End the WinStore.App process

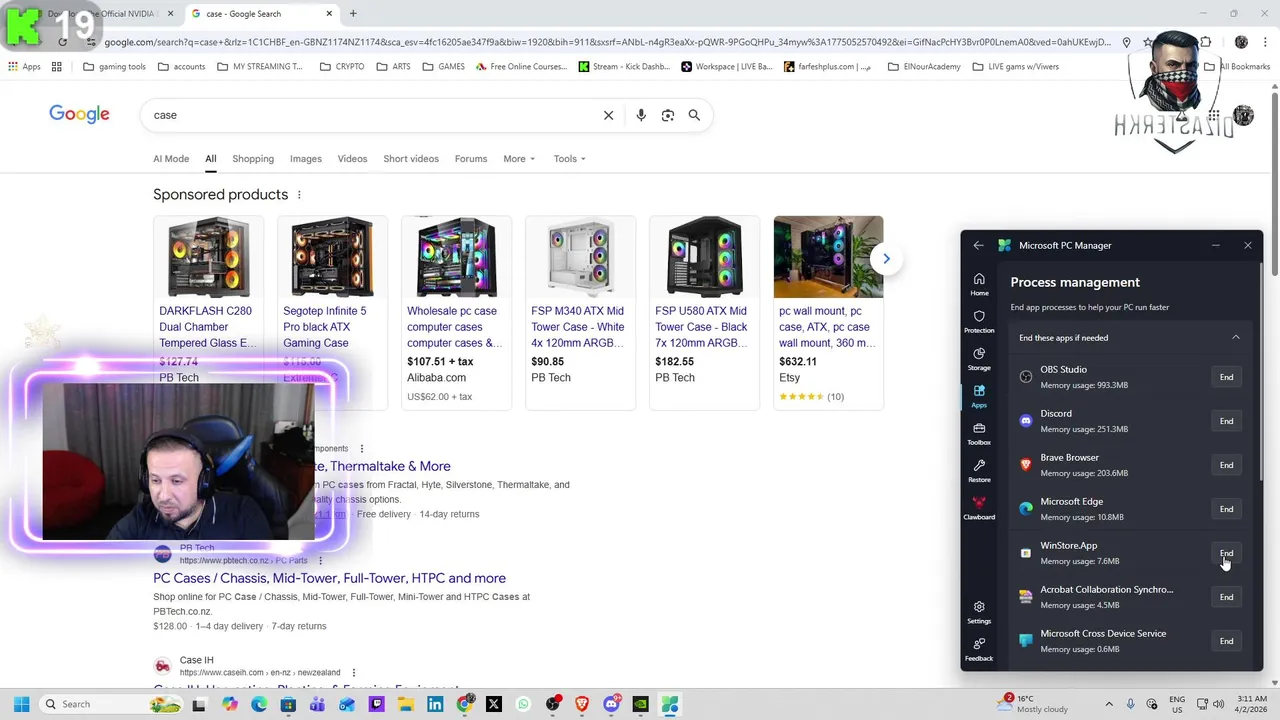pos(1226,553)
